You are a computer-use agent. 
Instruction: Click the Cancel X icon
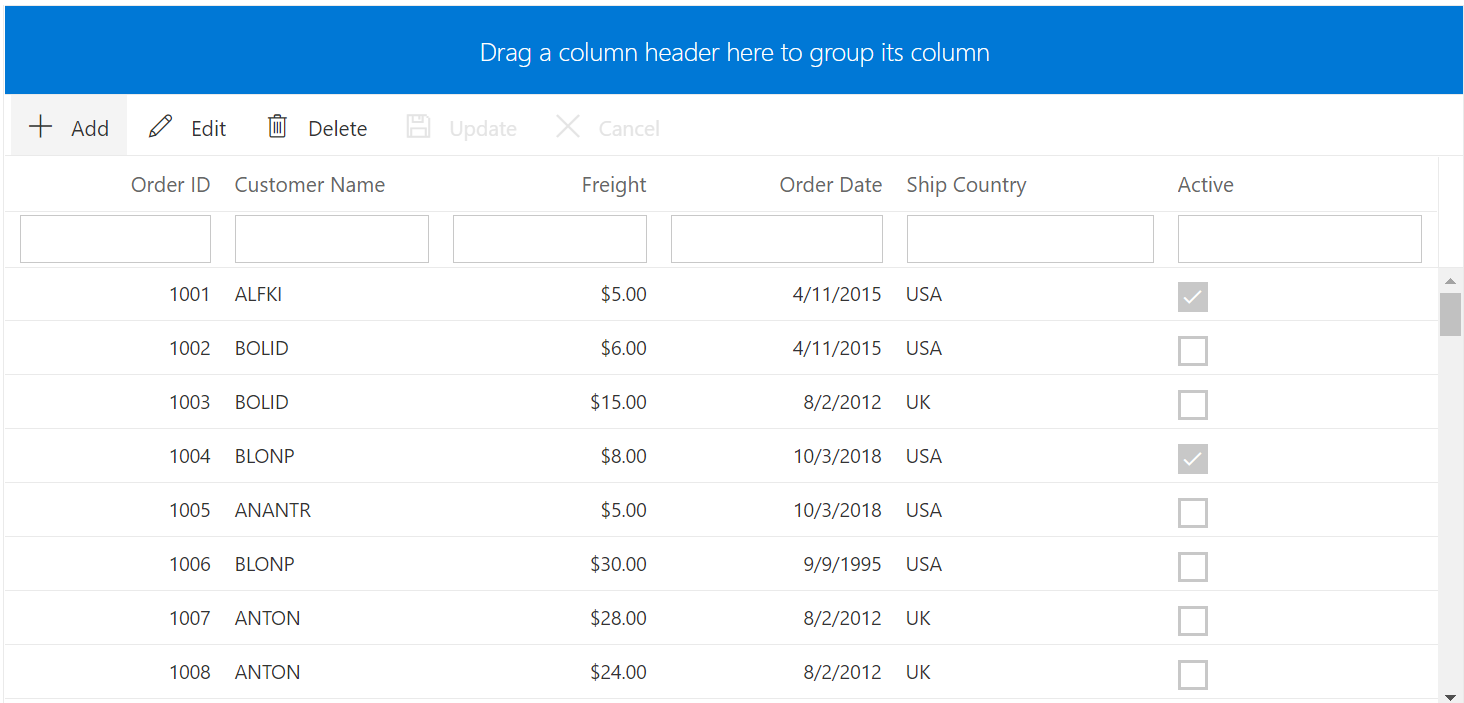click(x=568, y=127)
